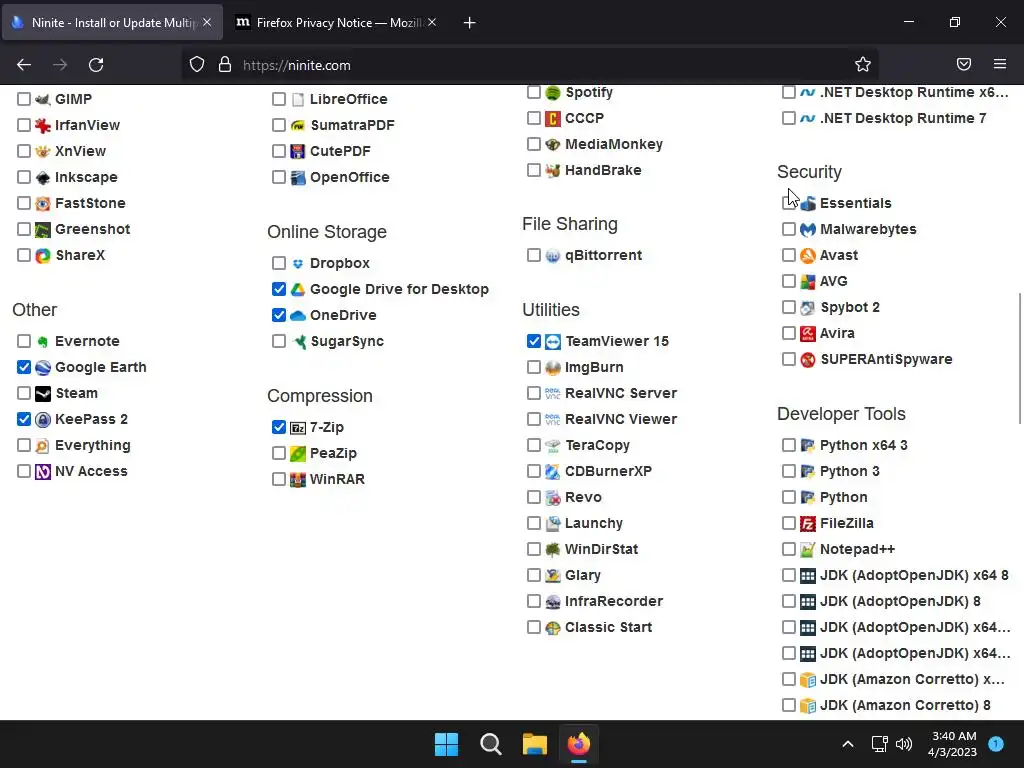Image resolution: width=1024 pixels, height=768 pixels.
Task: Click the FileZilla icon
Action: (x=808, y=524)
